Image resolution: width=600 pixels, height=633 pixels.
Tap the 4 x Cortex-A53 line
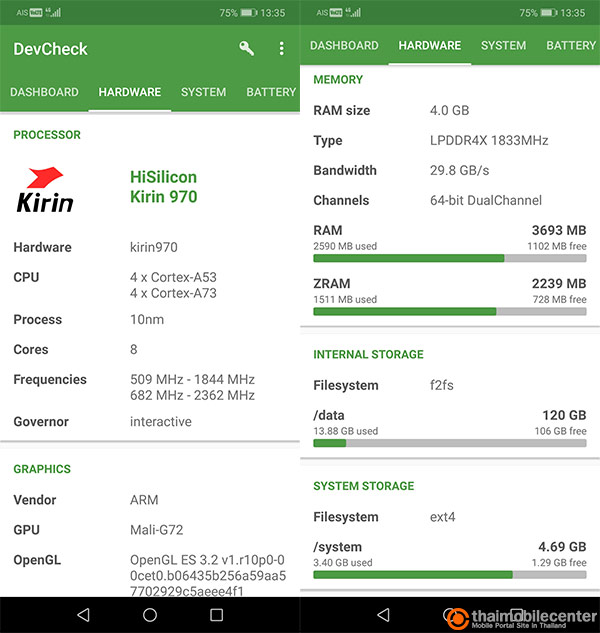pyautogui.click(x=173, y=277)
